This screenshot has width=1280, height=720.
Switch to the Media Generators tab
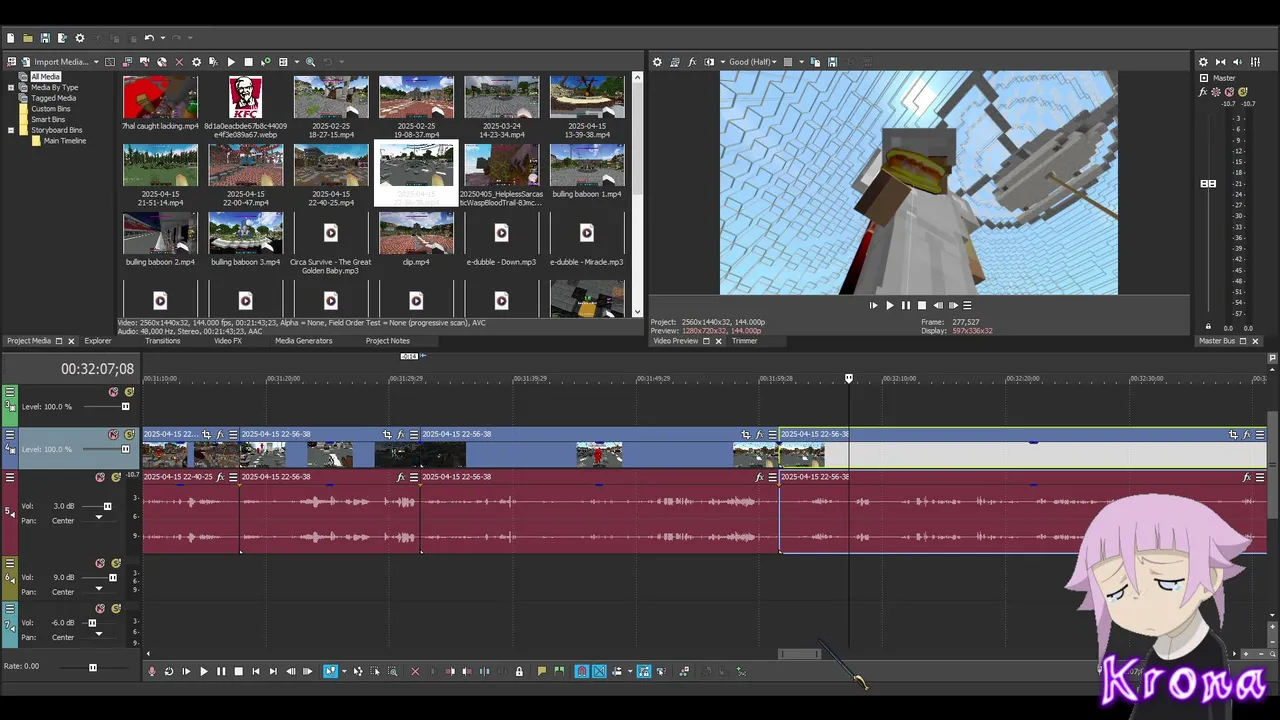pos(304,341)
